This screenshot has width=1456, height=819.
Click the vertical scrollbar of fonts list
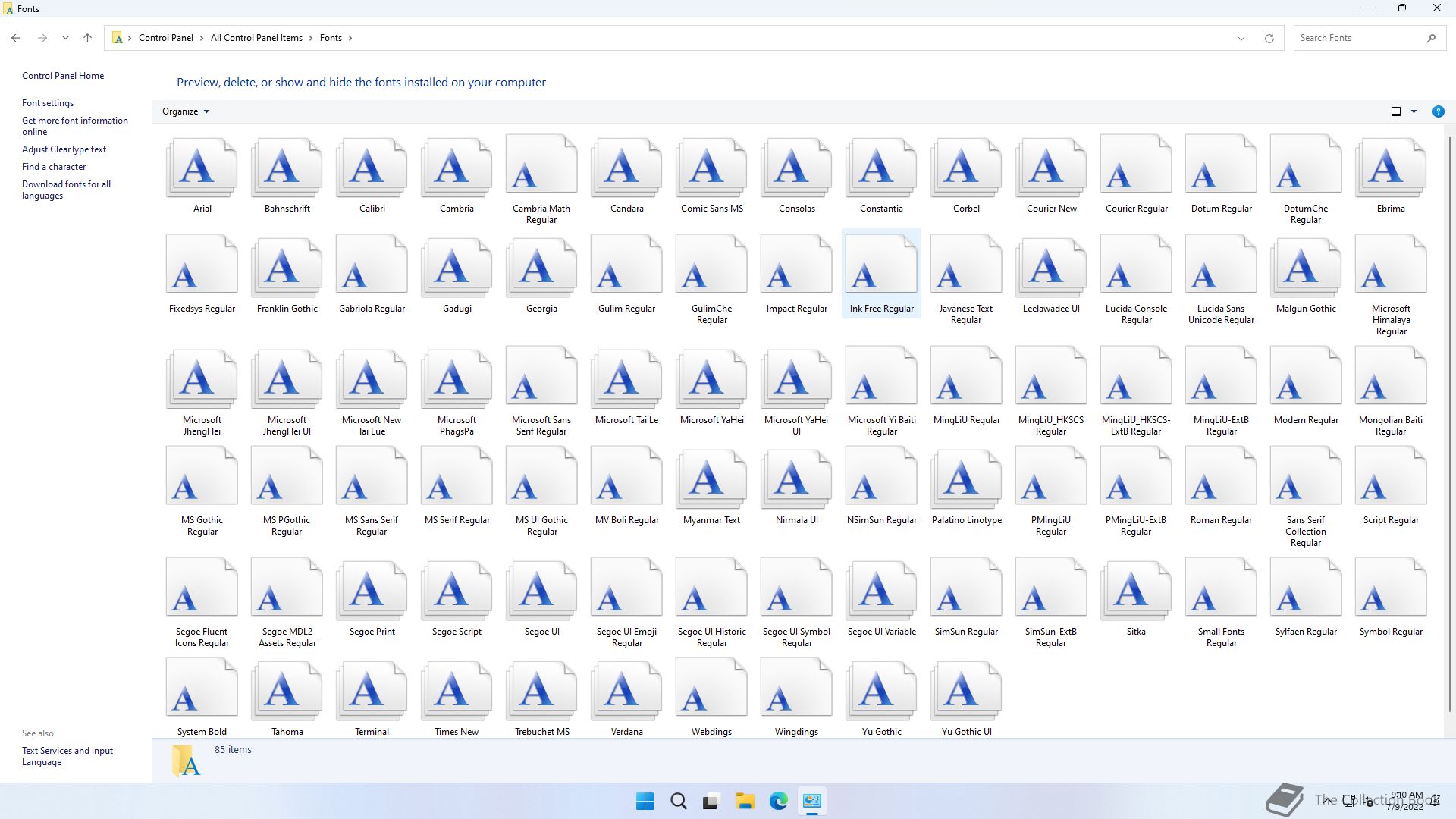(1450, 425)
